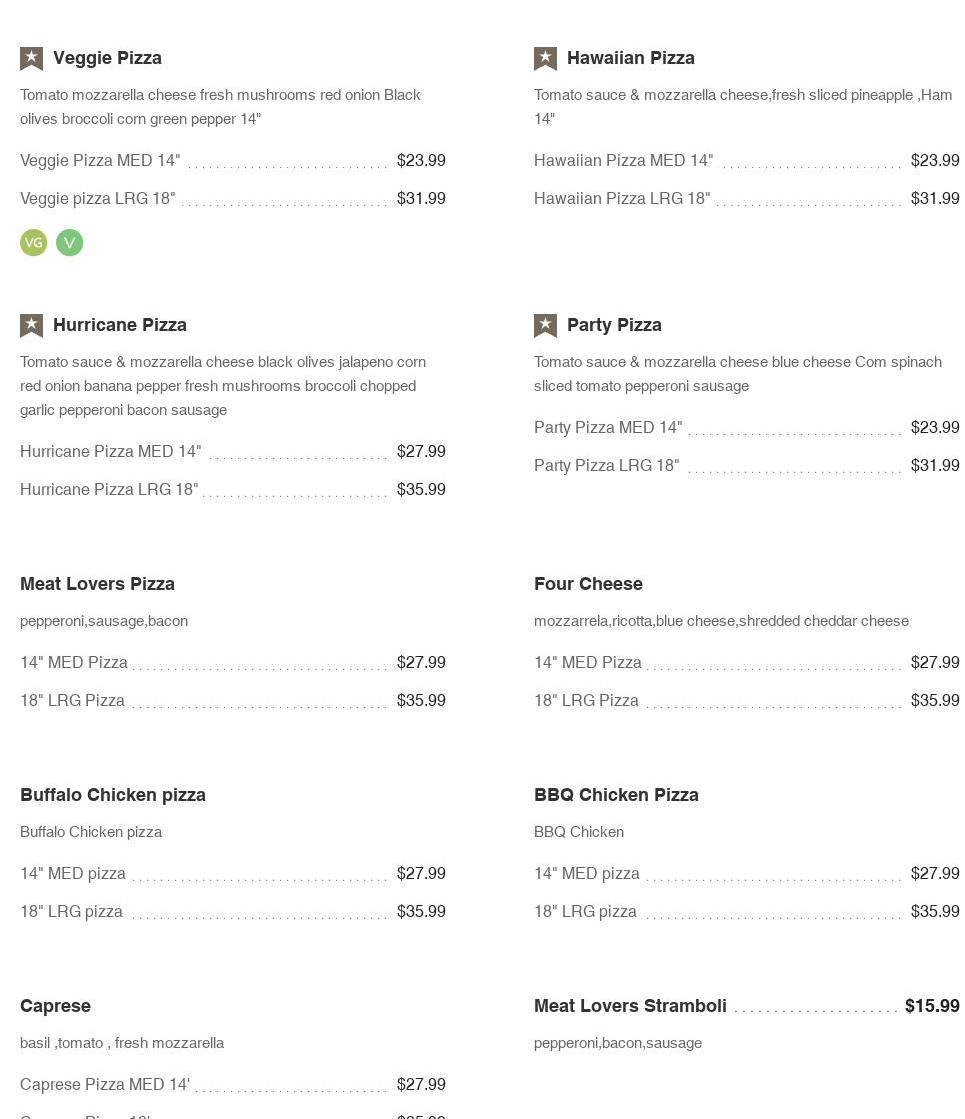This screenshot has height=1119, width=965.
Task: Select Hurricane Pizza MED 14" option
Action: pos(110,452)
